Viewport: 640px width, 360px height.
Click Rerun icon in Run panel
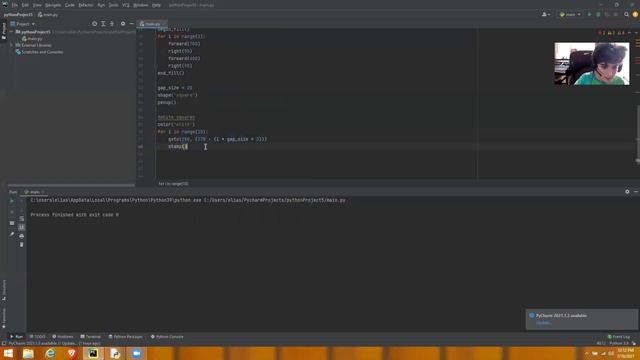pyautogui.click(x=12, y=201)
